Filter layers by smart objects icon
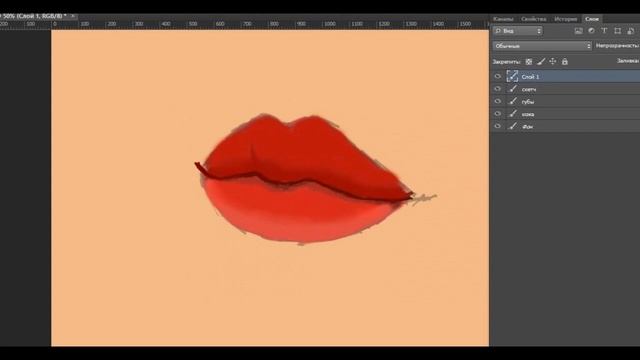The height and width of the screenshot is (360, 640). [631, 31]
